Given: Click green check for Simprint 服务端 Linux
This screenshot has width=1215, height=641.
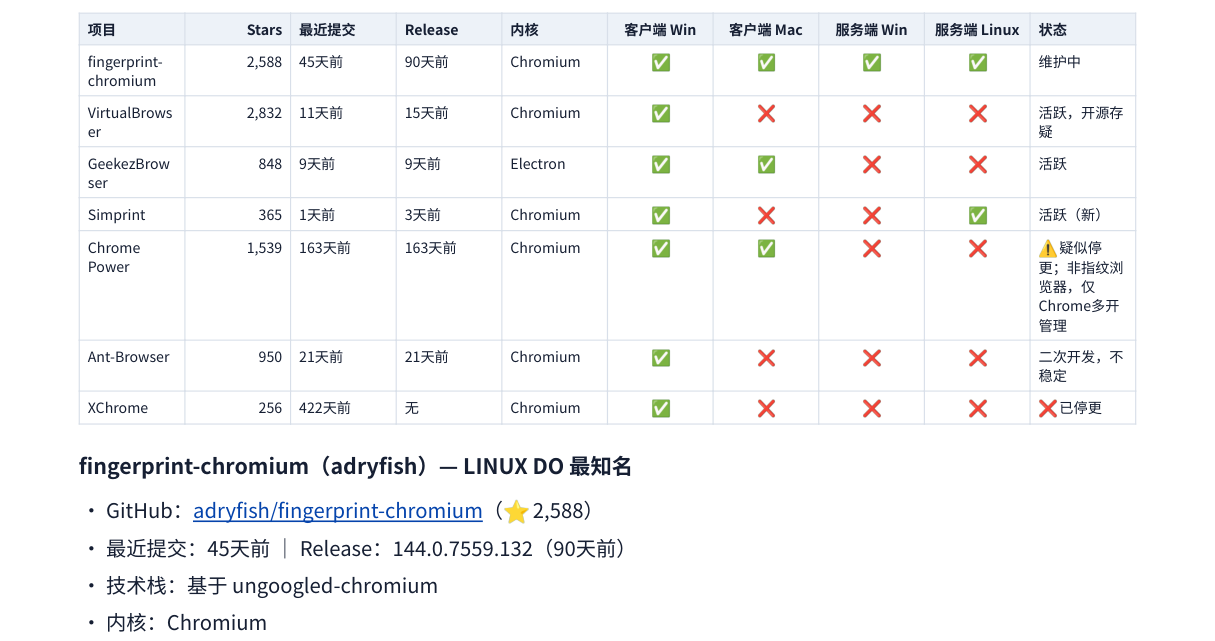Looking at the screenshot, I should (x=978, y=216).
